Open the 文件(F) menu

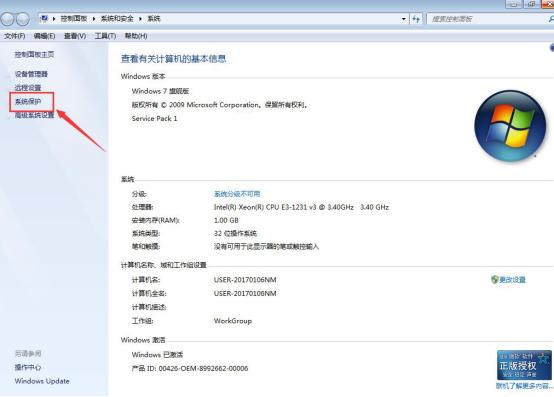tap(14, 36)
